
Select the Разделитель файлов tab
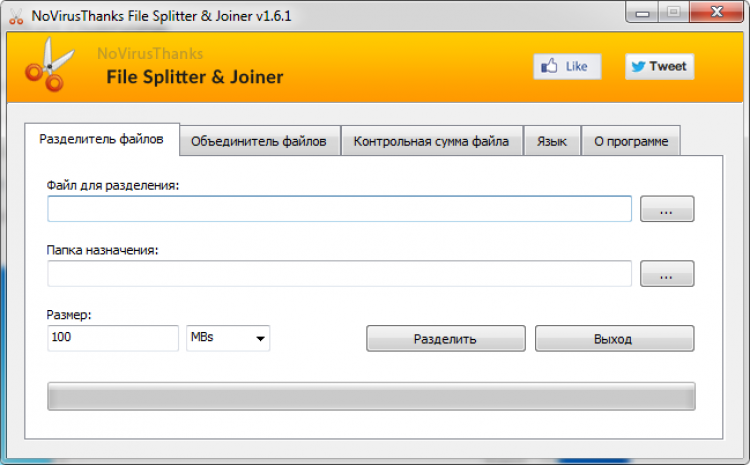[102, 139]
